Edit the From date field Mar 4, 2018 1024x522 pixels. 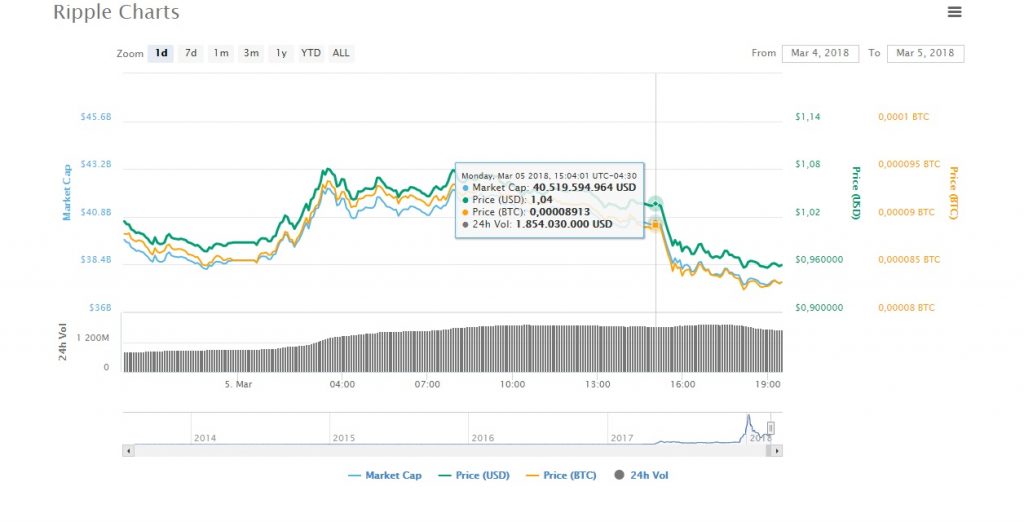tap(820, 53)
